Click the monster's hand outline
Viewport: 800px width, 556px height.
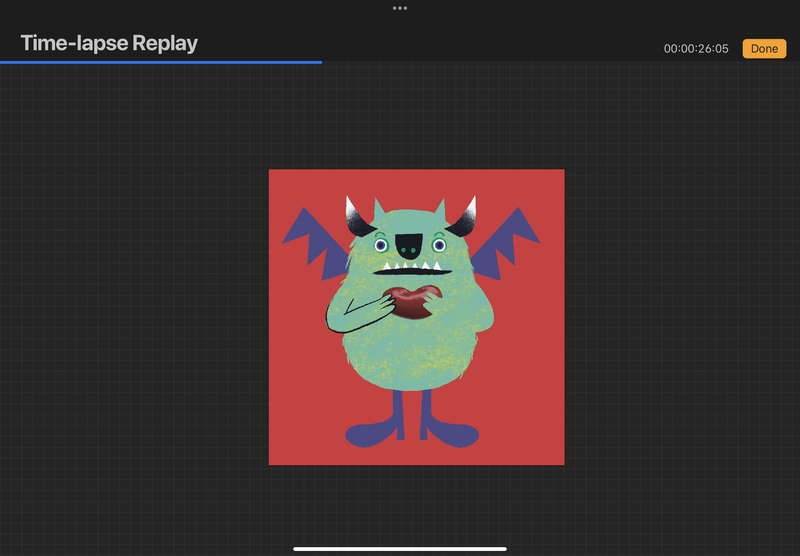click(350, 319)
